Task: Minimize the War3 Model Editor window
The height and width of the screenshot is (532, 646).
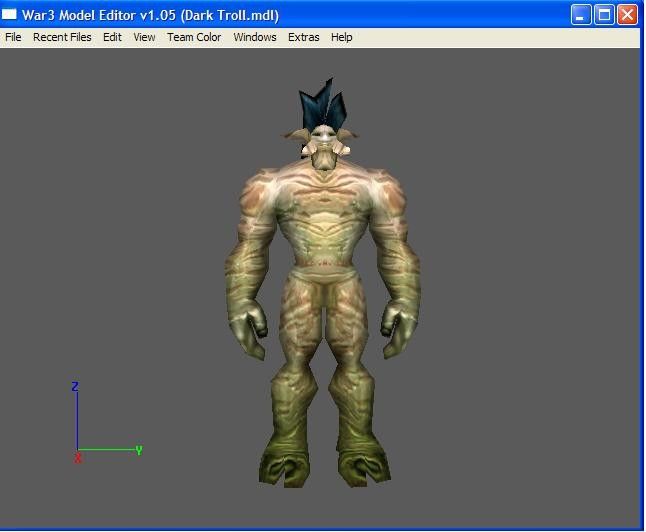Action: click(581, 15)
